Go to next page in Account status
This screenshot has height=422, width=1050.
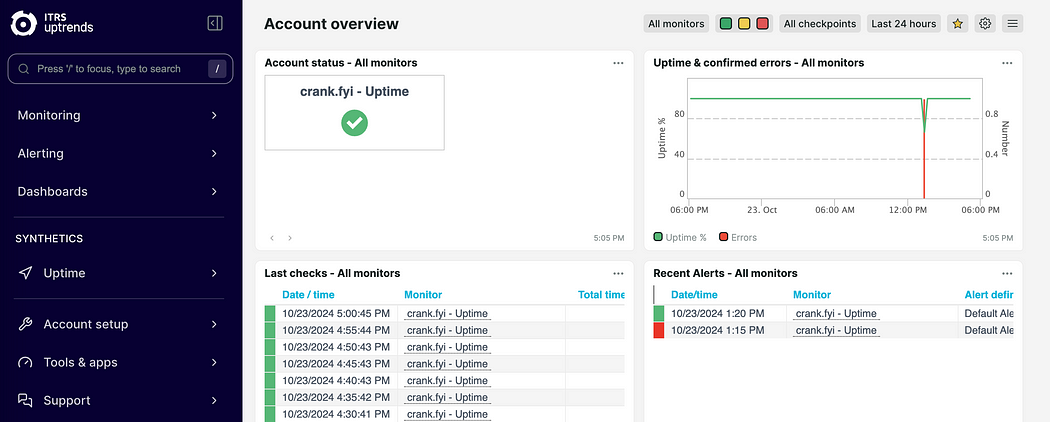(x=290, y=238)
